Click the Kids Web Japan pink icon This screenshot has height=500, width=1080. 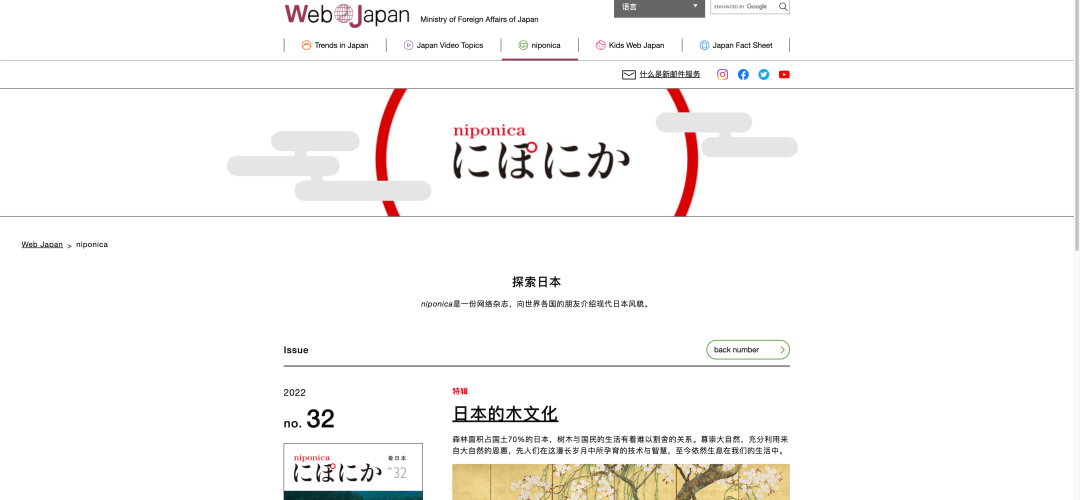(601, 45)
